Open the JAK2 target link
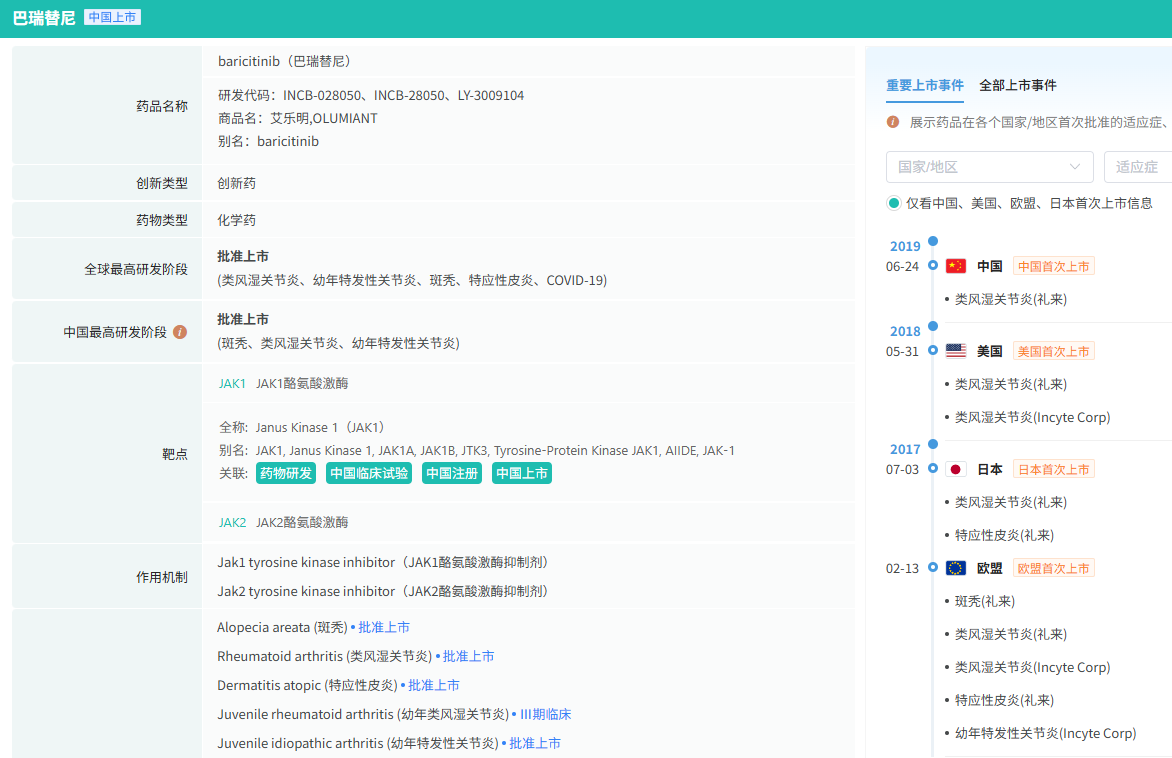Image resolution: width=1172 pixels, height=758 pixels. click(x=232, y=522)
